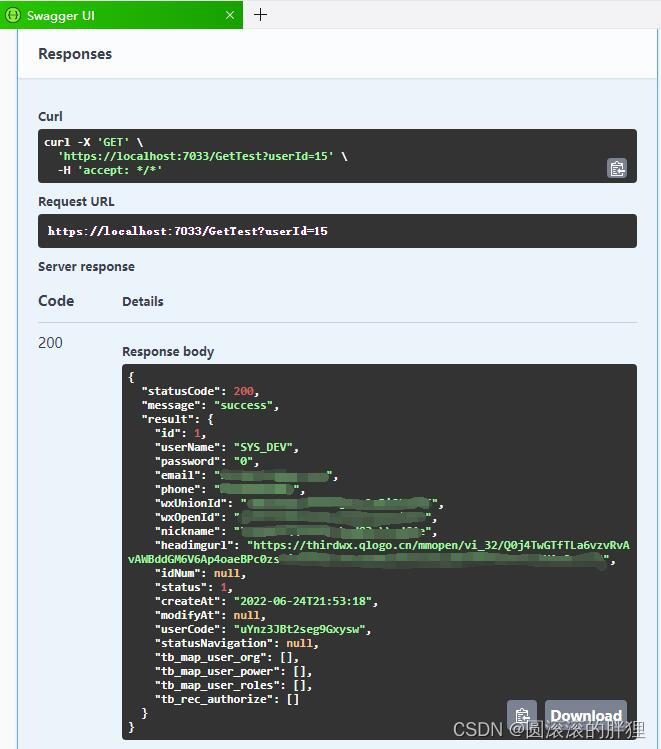This screenshot has height=749, width=661.
Task: Click the "result": { line
Action: (177, 419)
